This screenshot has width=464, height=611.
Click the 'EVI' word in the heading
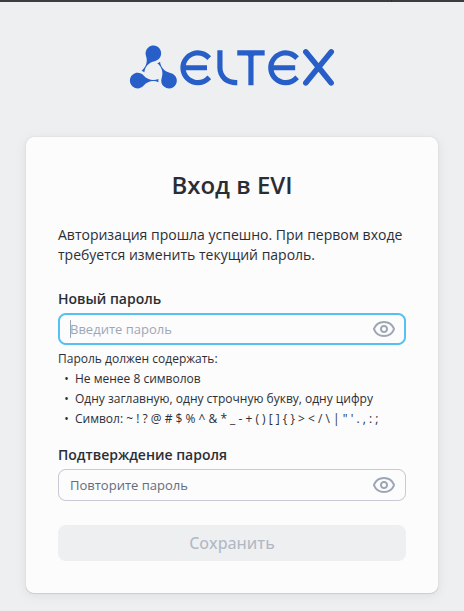click(275, 186)
